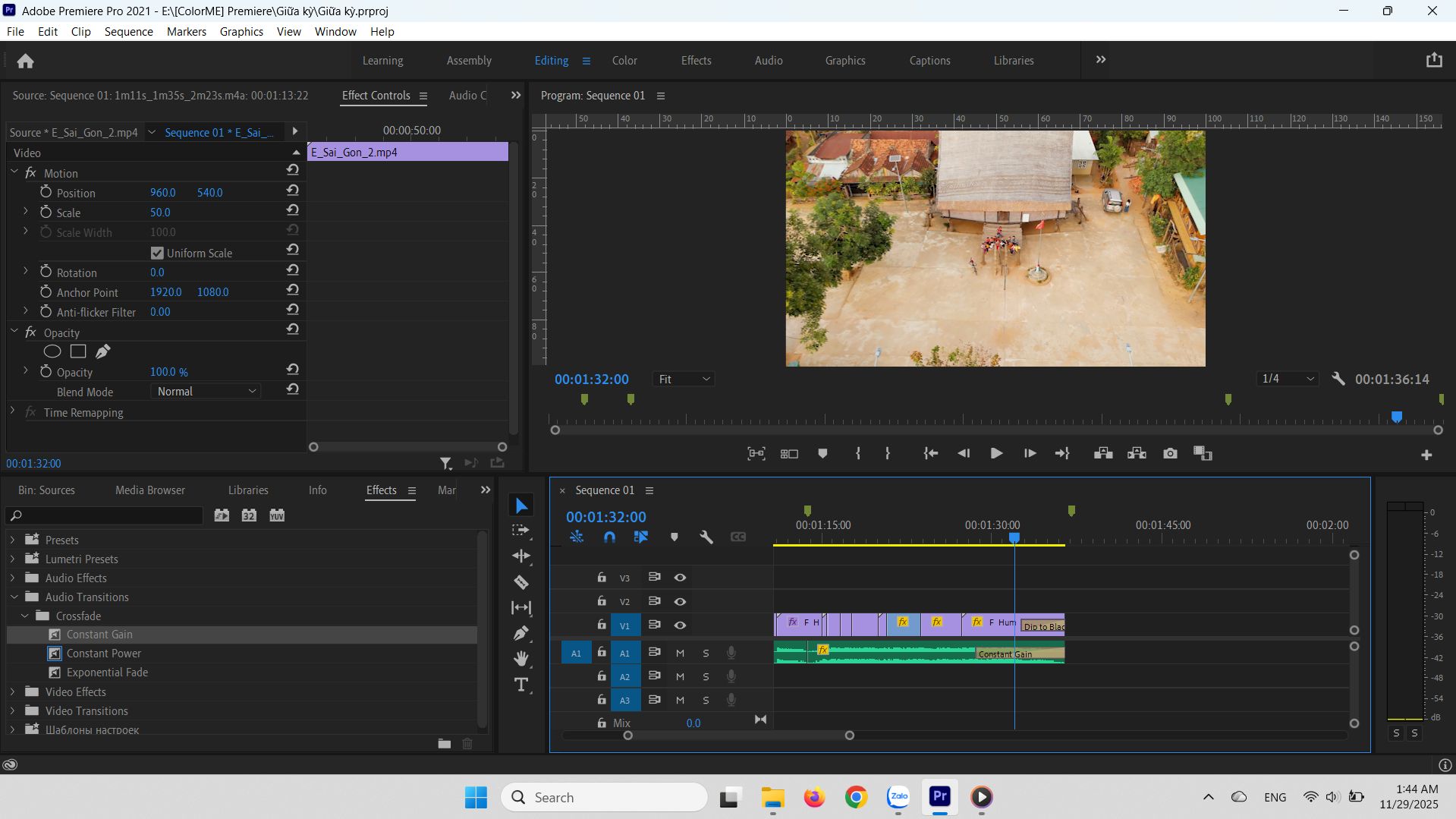Click the Export Frame camera icon
1456x819 pixels.
coord(1170,453)
